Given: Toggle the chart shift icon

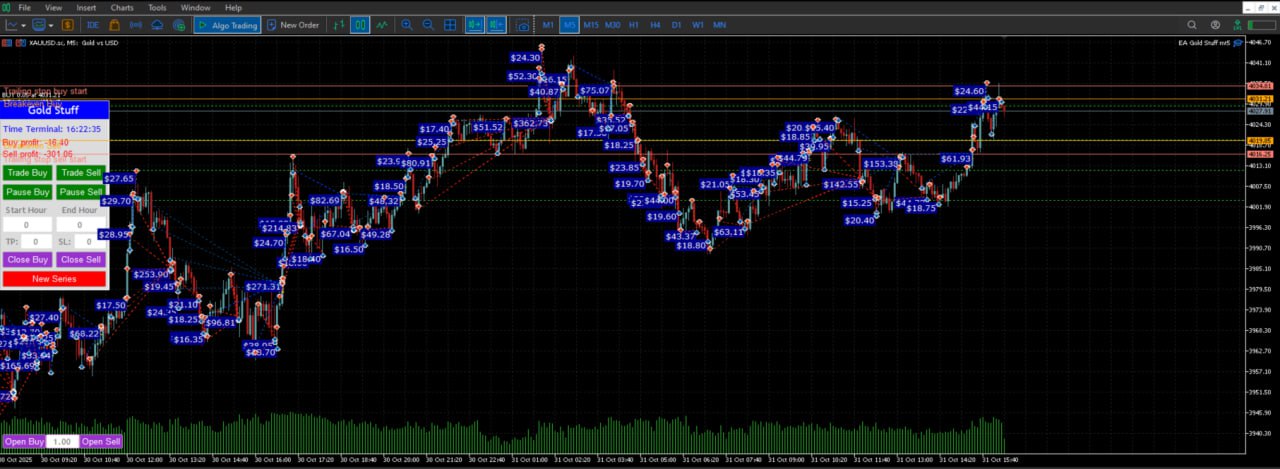Looking at the screenshot, I should tap(496, 25).
